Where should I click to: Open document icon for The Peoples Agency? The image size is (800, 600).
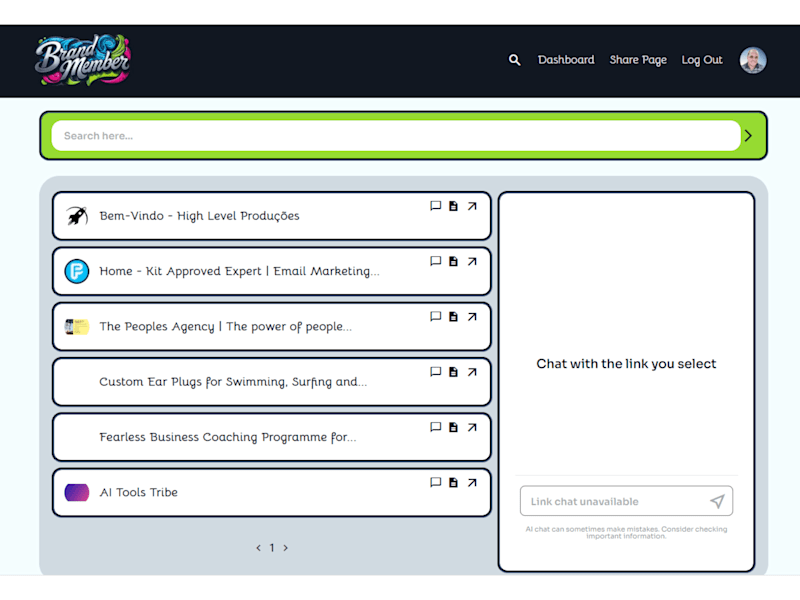click(453, 317)
